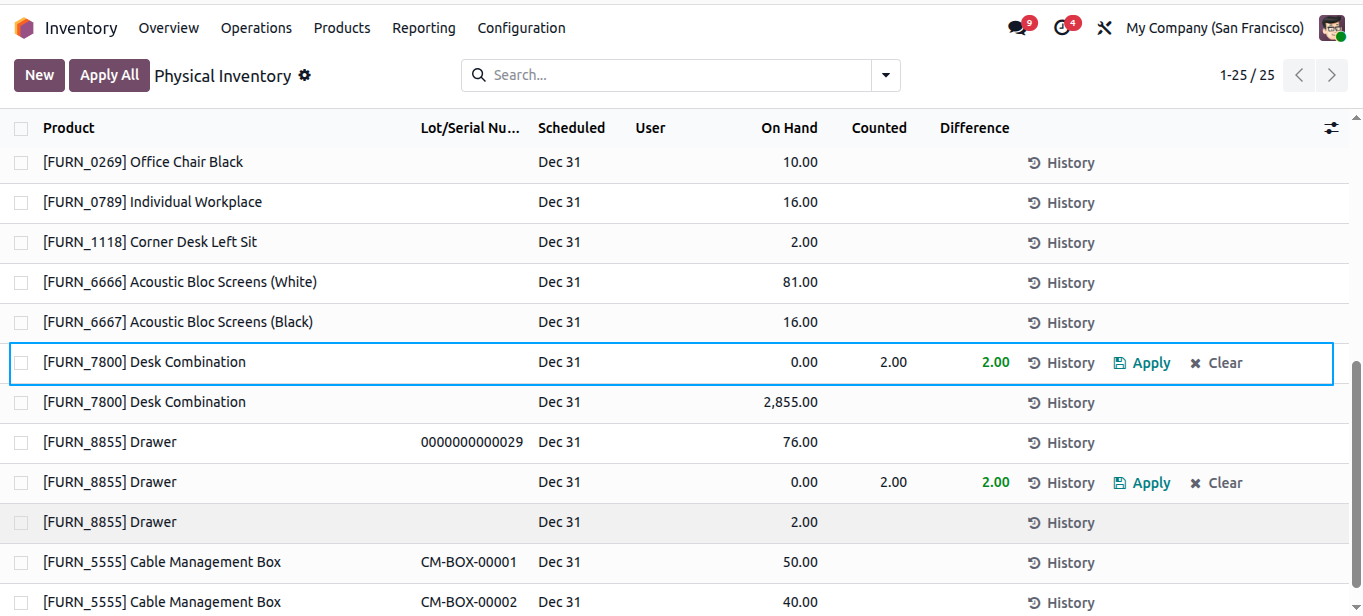Clear the count for highlighted Desk Combination row
Viewport: 1363px width, 616px height.
1216,363
